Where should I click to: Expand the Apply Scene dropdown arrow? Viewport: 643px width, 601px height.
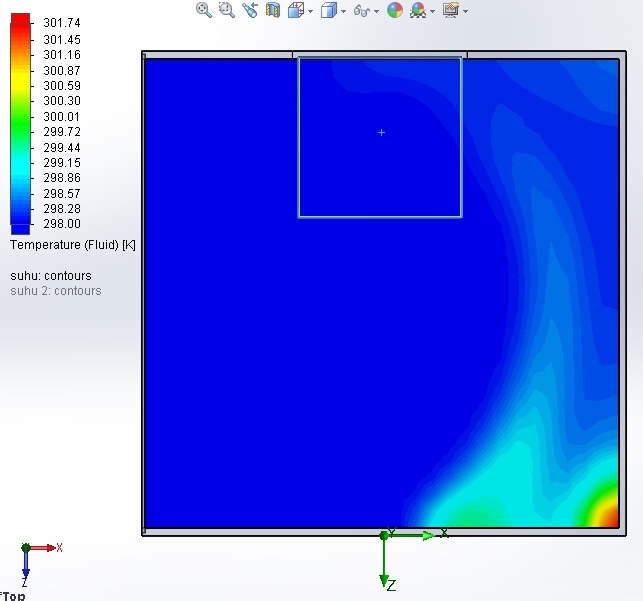coord(432,11)
